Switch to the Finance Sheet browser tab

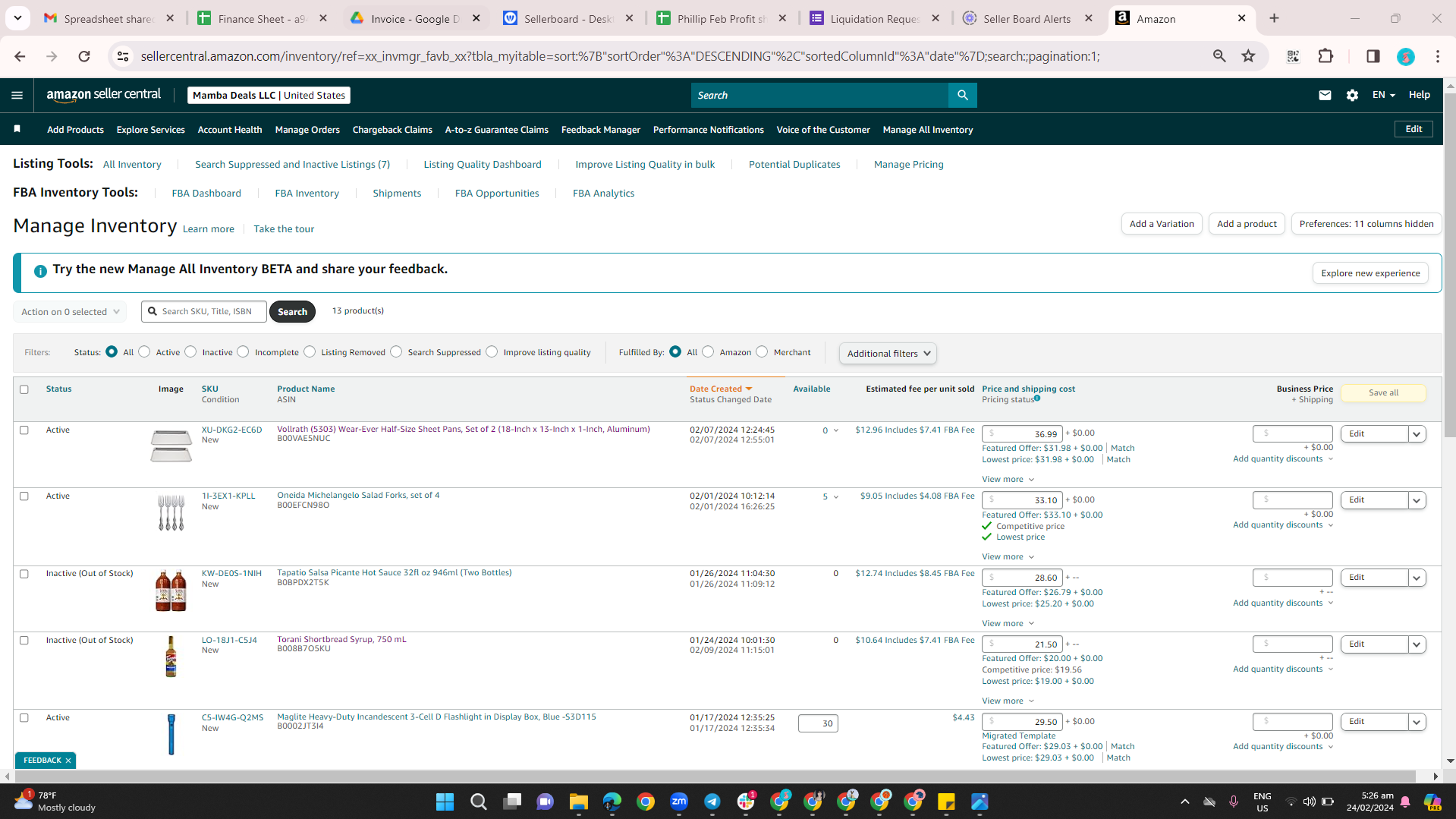point(263,18)
